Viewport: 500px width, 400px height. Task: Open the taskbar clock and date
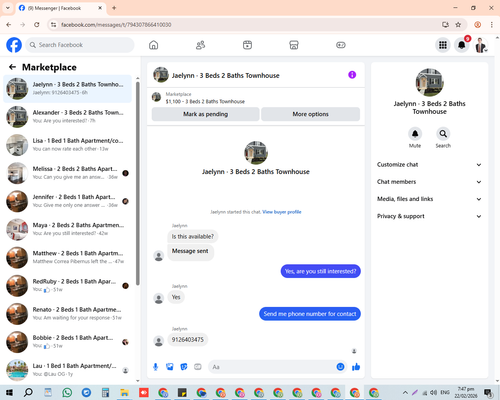pyautogui.click(x=466, y=392)
